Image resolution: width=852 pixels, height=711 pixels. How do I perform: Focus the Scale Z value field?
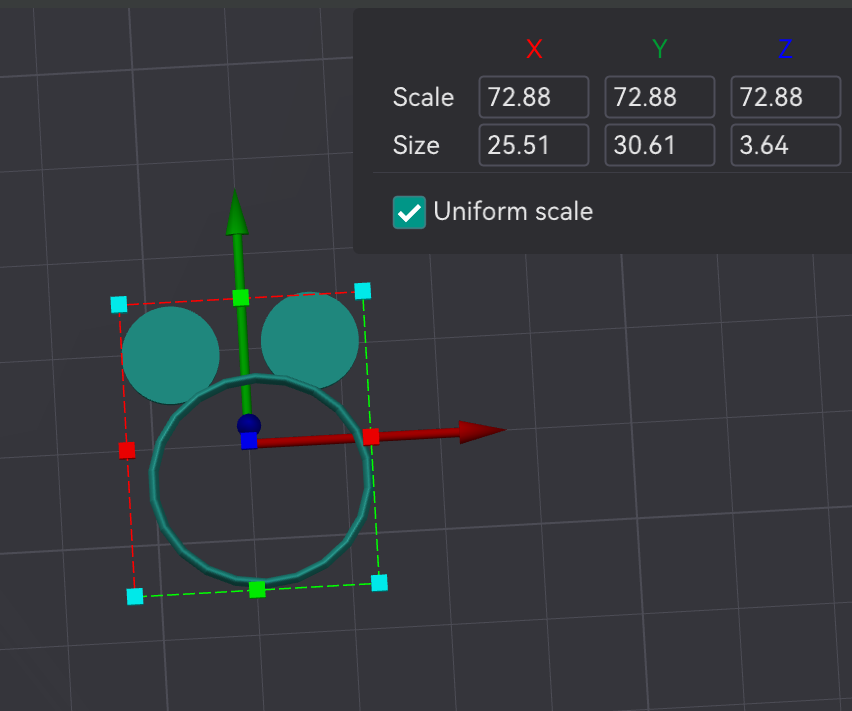[786, 97]
